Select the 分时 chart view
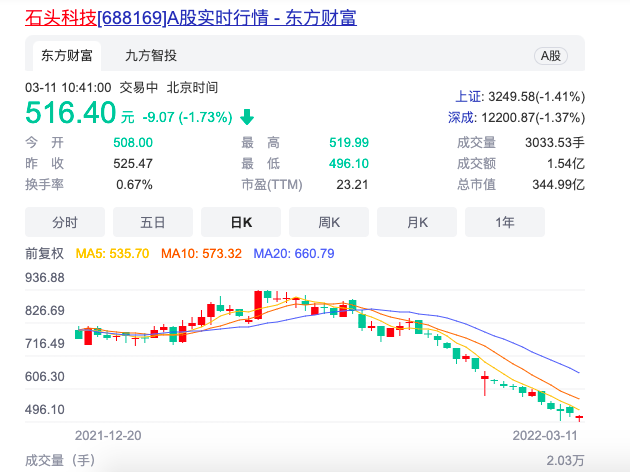The image size is (630, 472). click(65, 222)
